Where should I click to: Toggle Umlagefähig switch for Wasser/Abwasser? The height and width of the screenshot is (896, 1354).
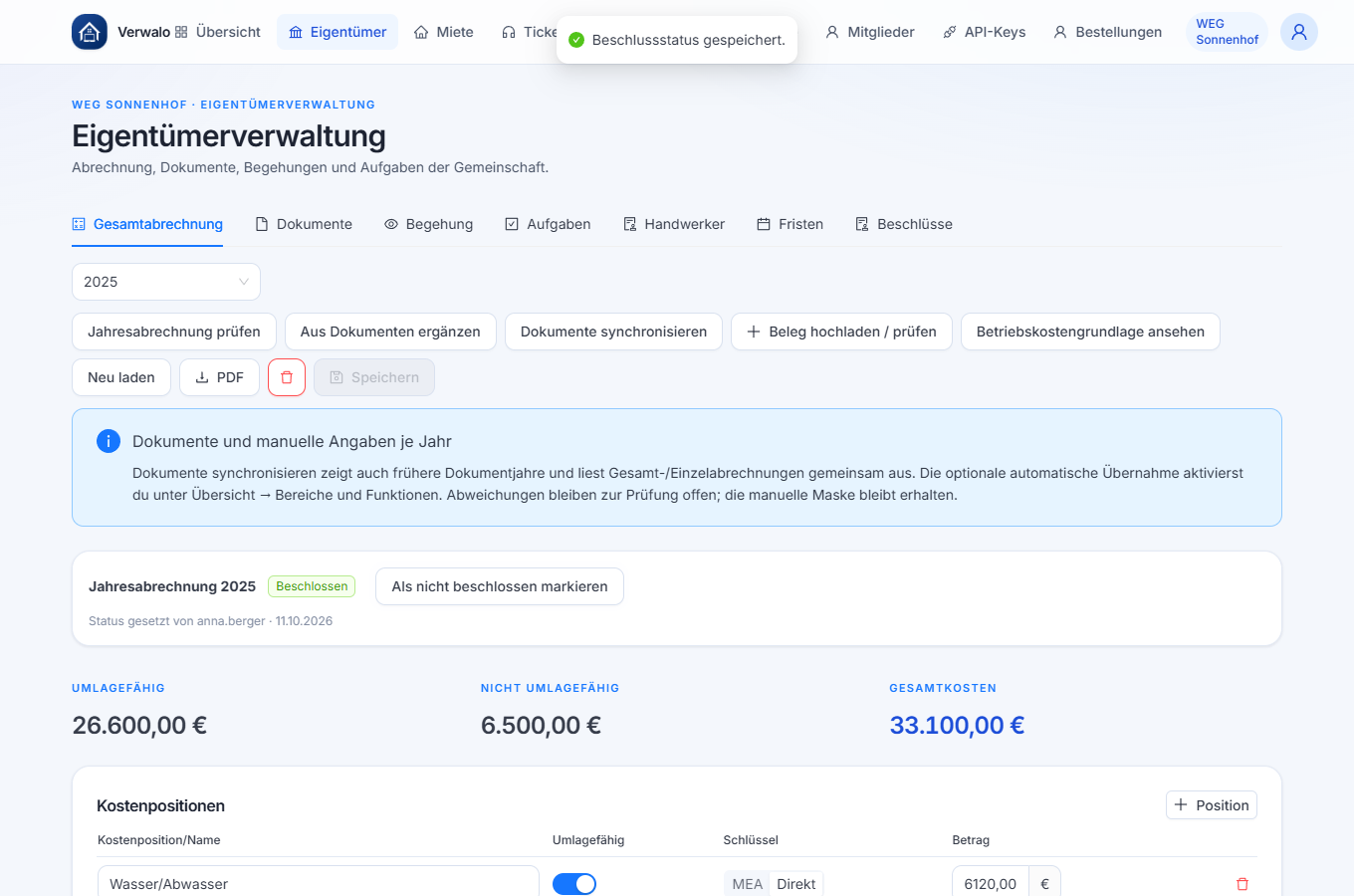coord(574,884)
